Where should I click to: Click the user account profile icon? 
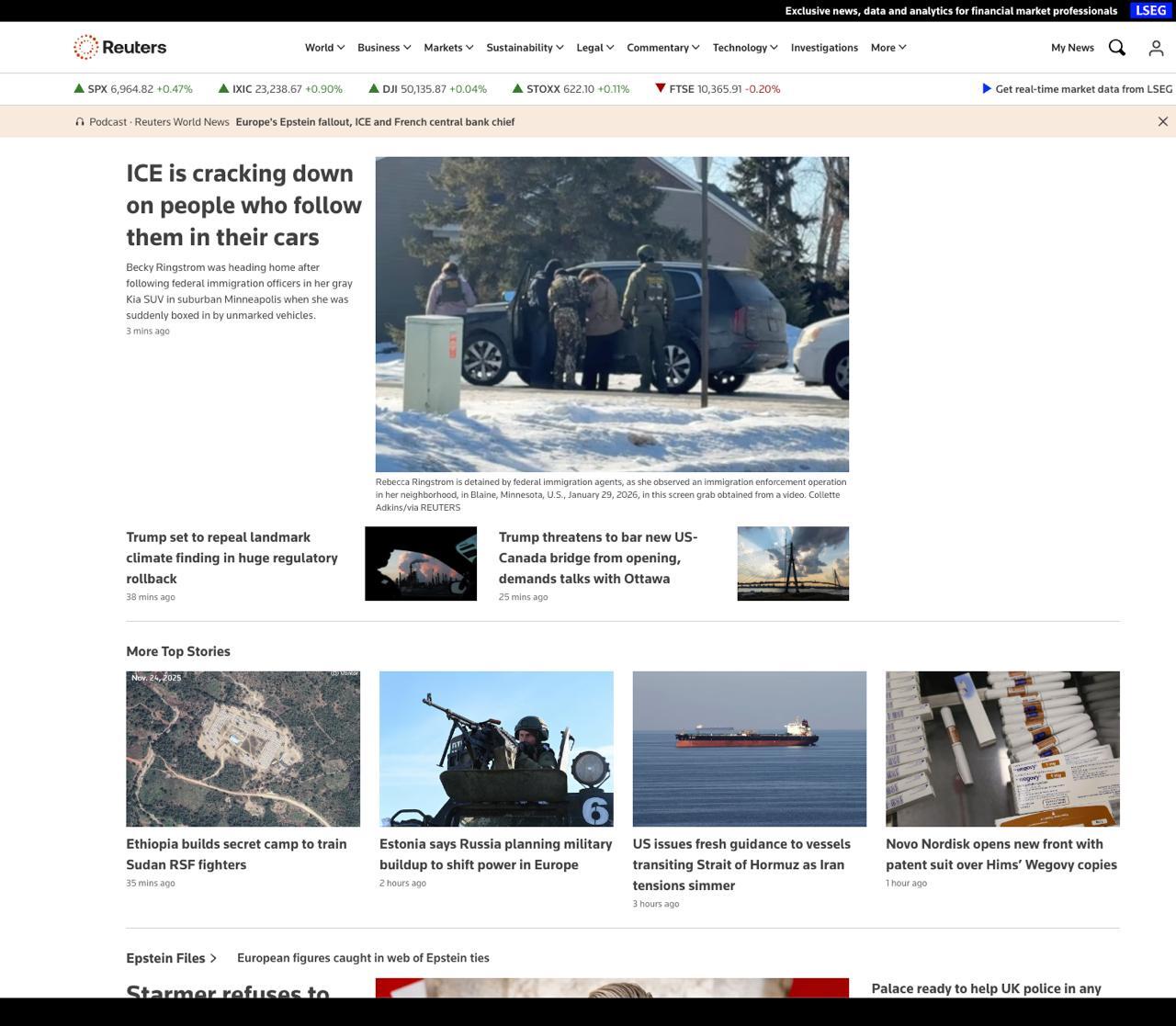1156,48
